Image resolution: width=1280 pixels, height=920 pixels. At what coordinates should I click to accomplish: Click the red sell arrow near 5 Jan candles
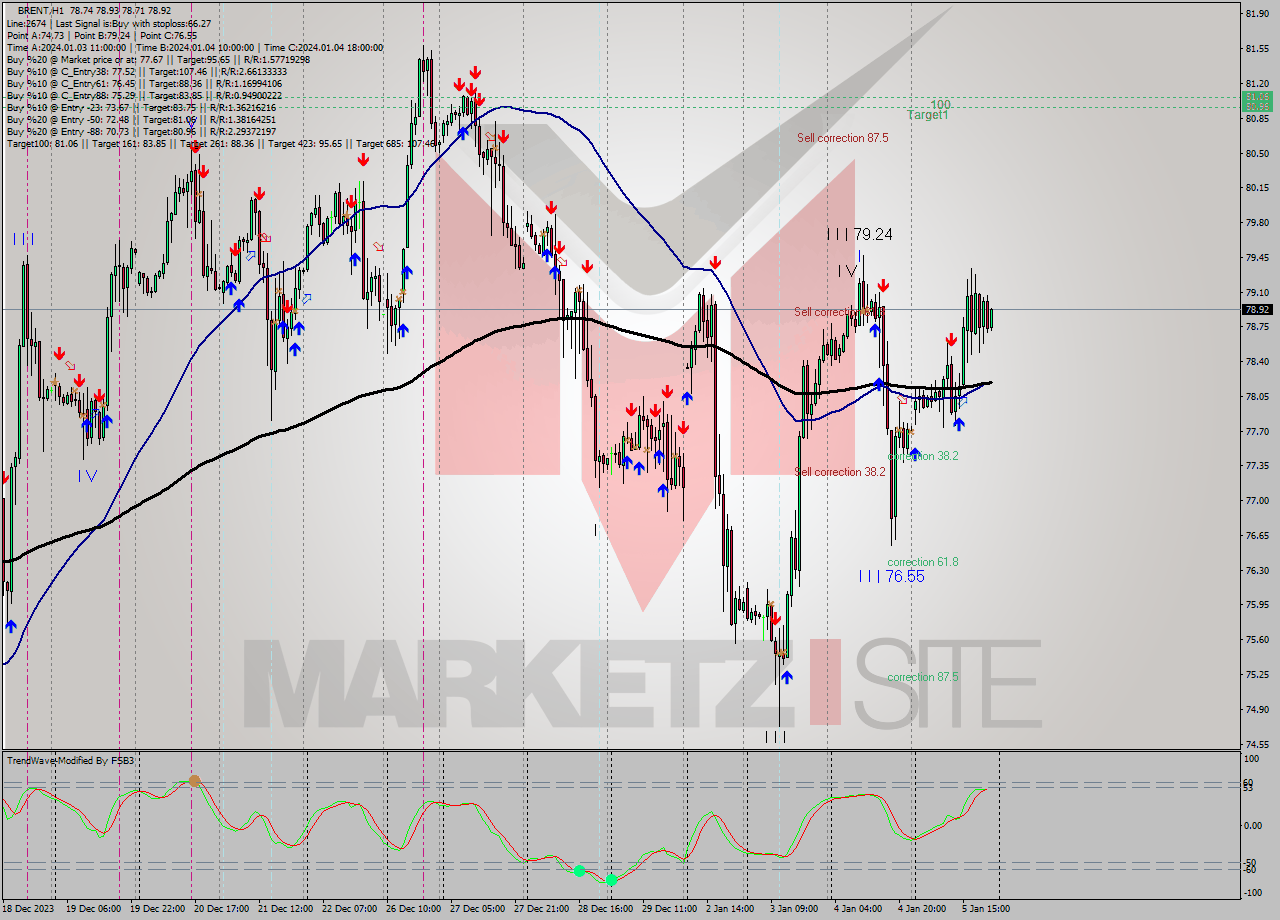[x=951, y=341]
